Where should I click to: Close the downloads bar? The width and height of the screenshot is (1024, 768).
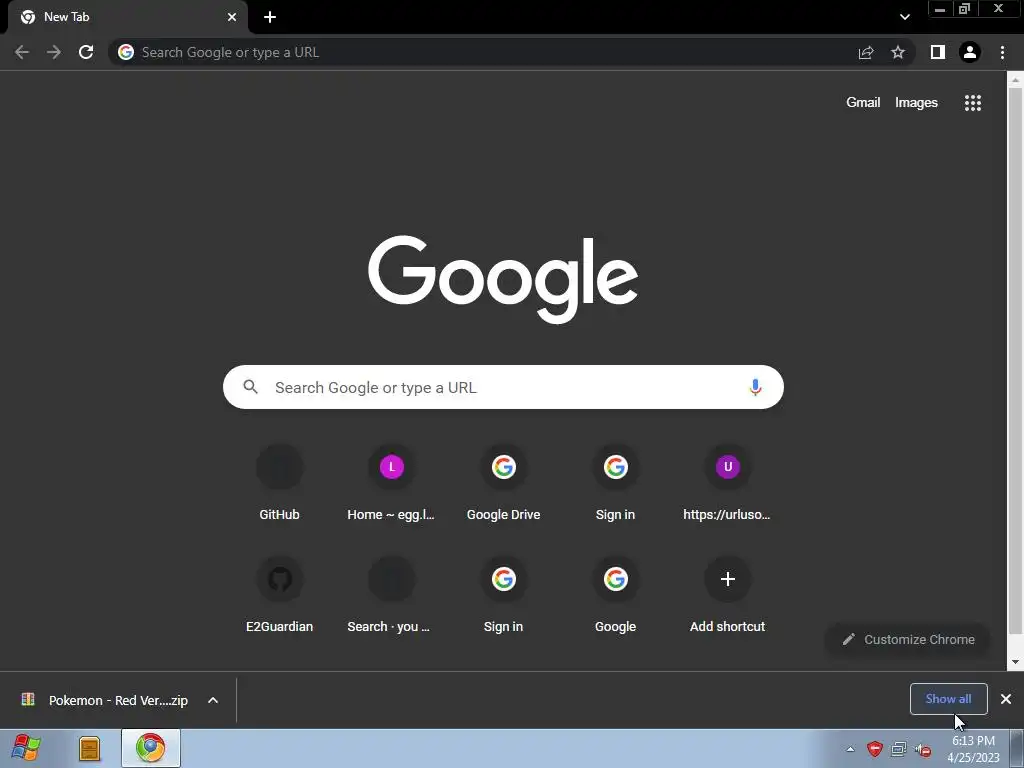coord(1006,699)
